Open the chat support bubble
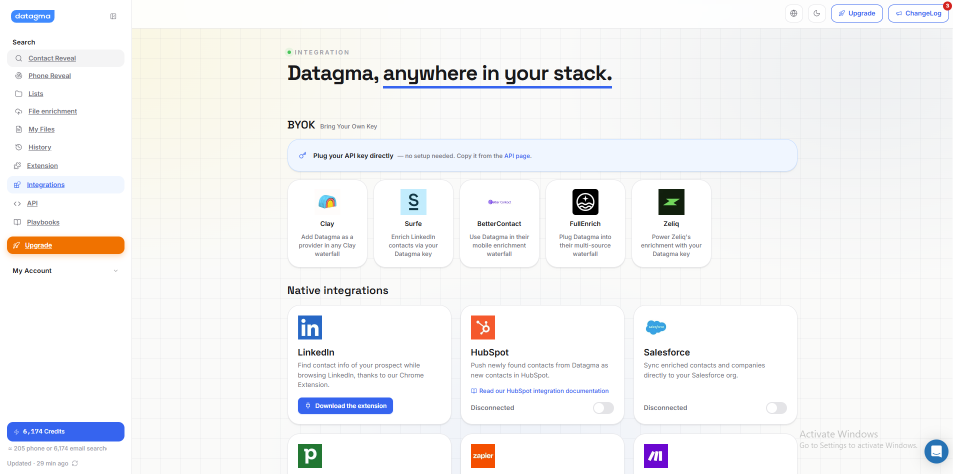The width and height of the screenshot is (953, 474). coord(936,452)
